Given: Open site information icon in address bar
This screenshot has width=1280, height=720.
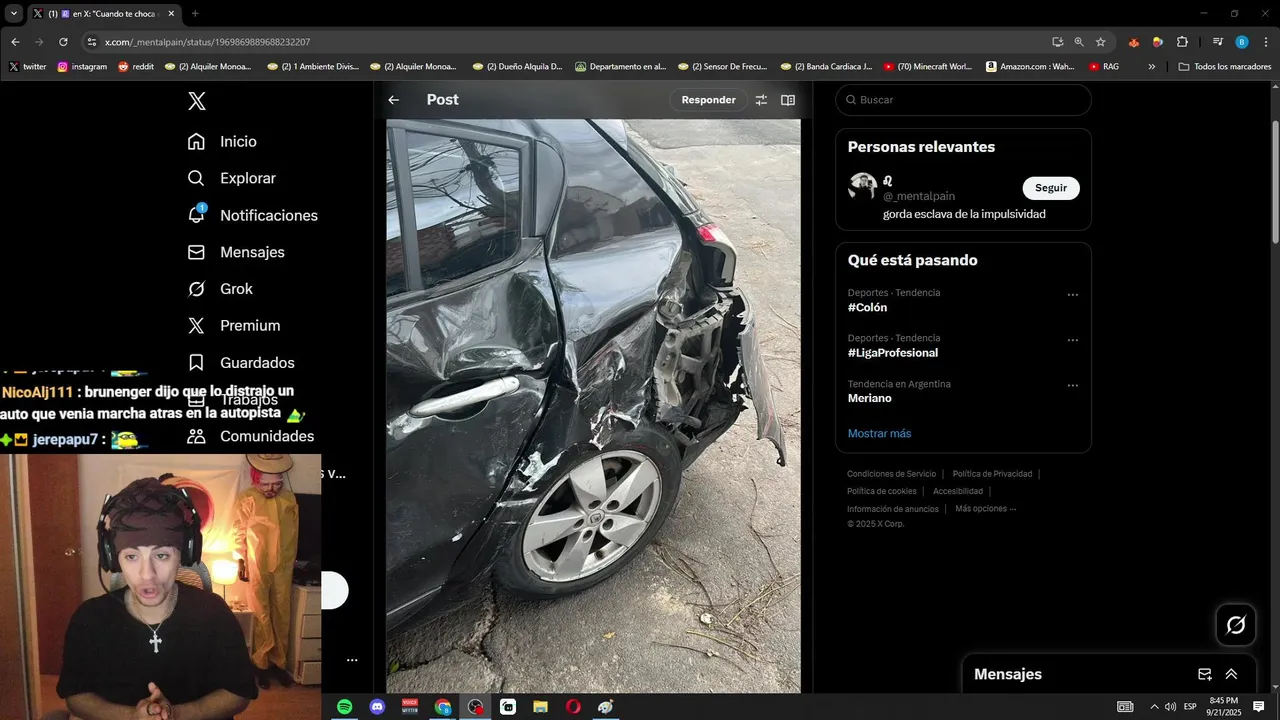Looking at the screenshot, I should (x=92, y=42).
